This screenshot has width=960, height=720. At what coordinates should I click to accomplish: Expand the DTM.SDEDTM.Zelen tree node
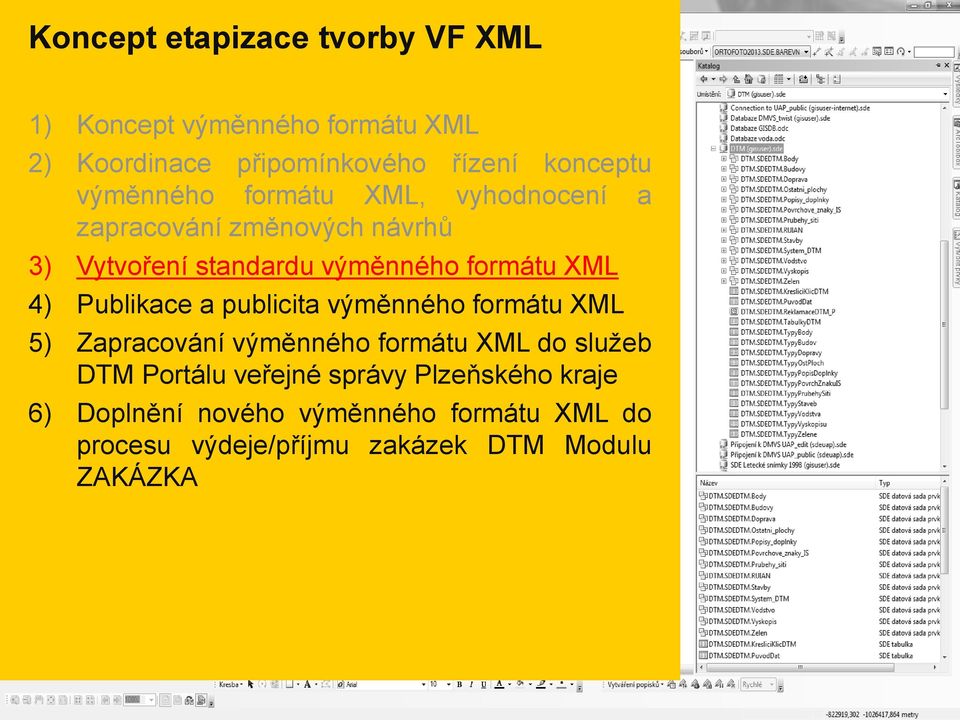[724, 281]
